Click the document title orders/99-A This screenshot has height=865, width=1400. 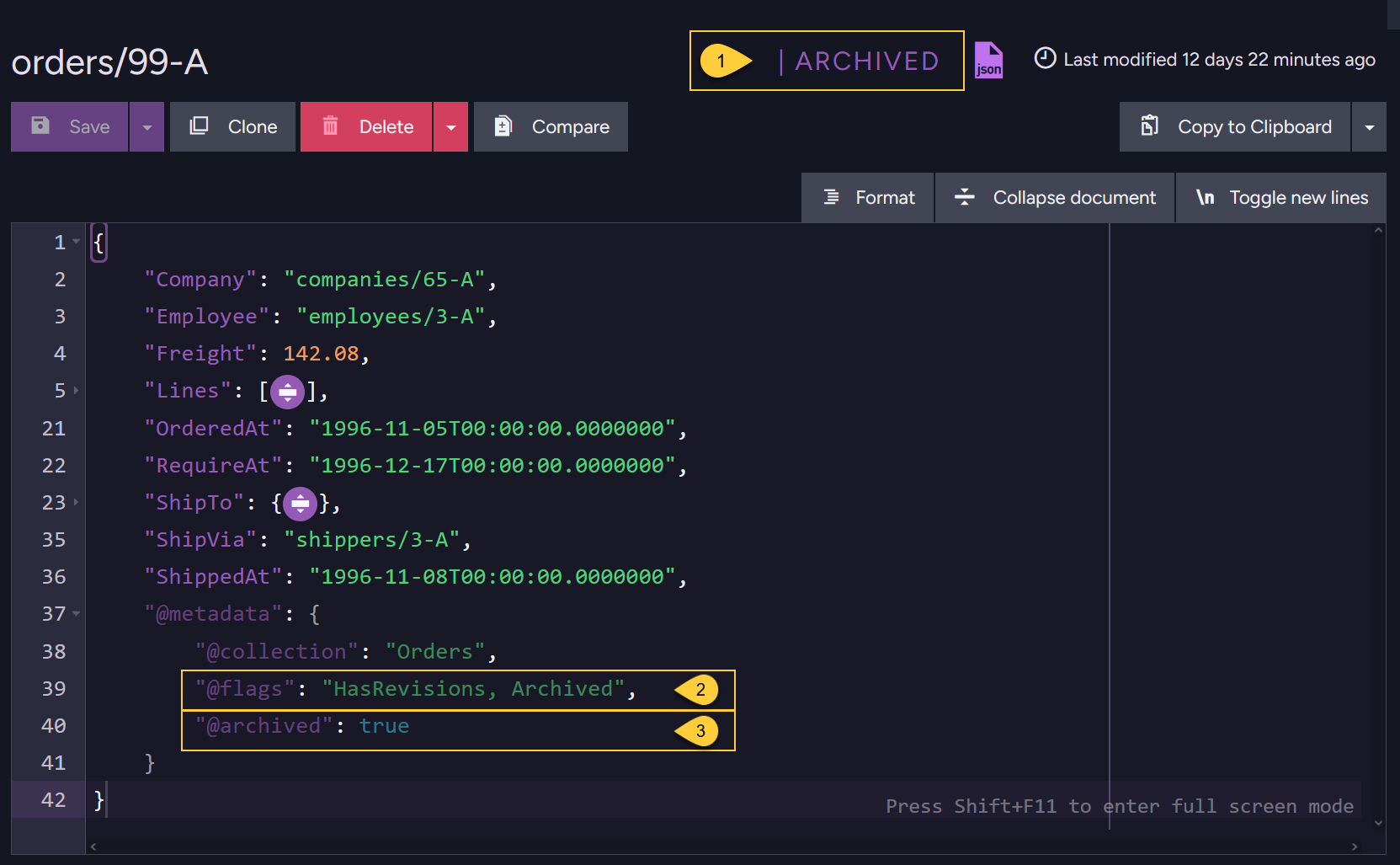click(x=109, y=62)
